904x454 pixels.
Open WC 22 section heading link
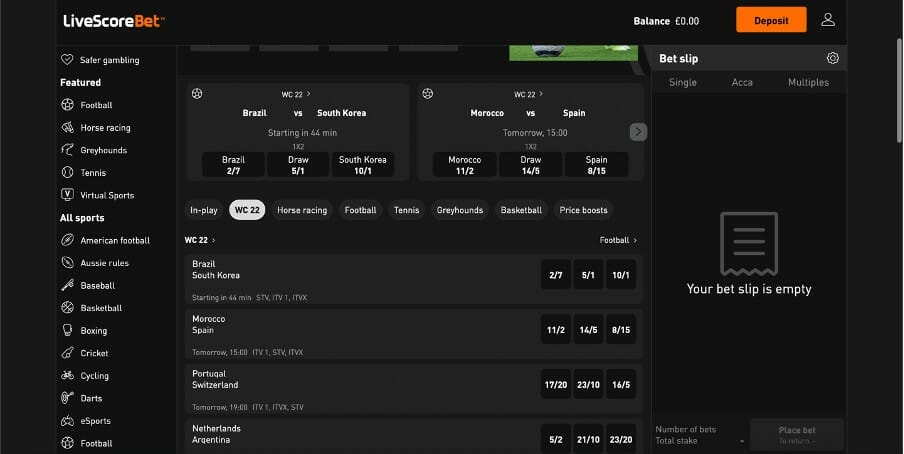(200, 240)
